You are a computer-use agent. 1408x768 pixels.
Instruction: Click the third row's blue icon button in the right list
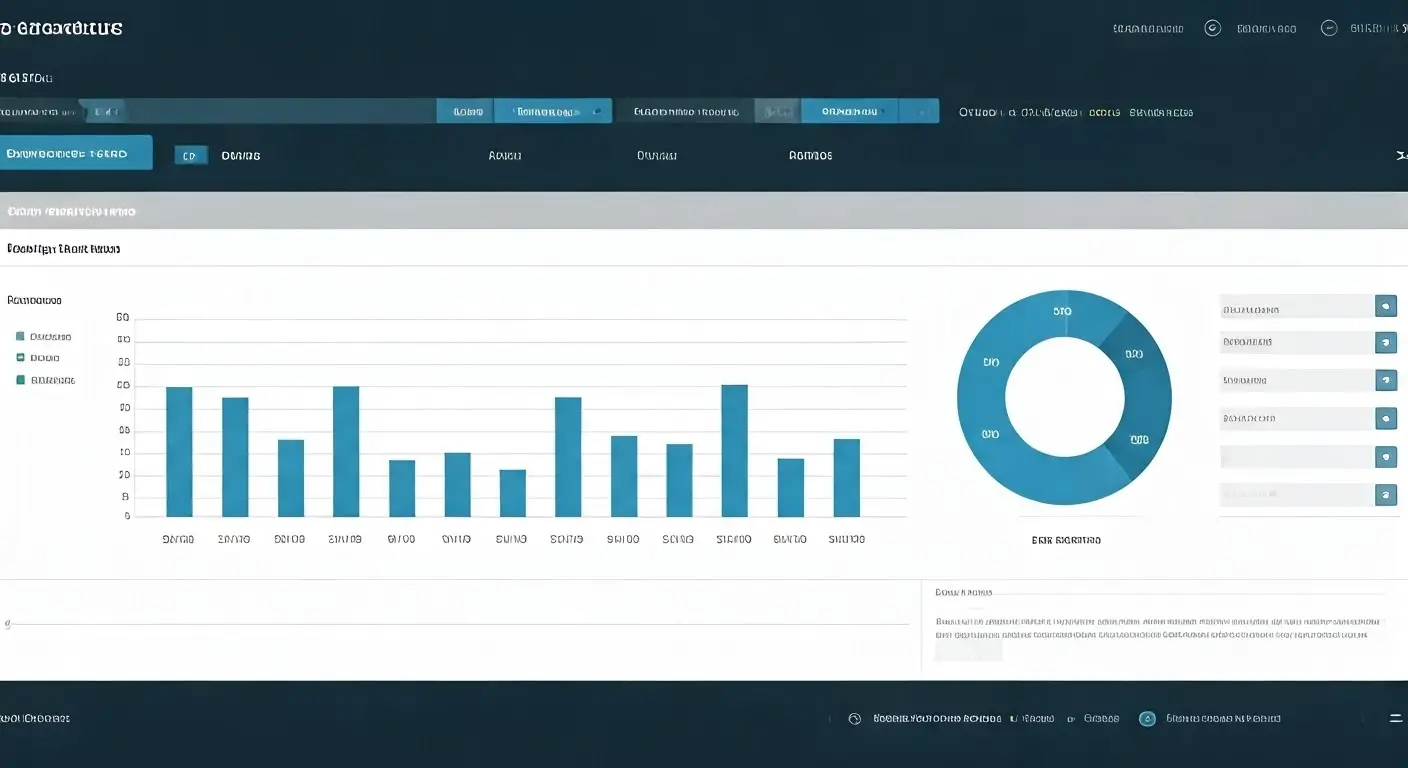pos(1386,380)
